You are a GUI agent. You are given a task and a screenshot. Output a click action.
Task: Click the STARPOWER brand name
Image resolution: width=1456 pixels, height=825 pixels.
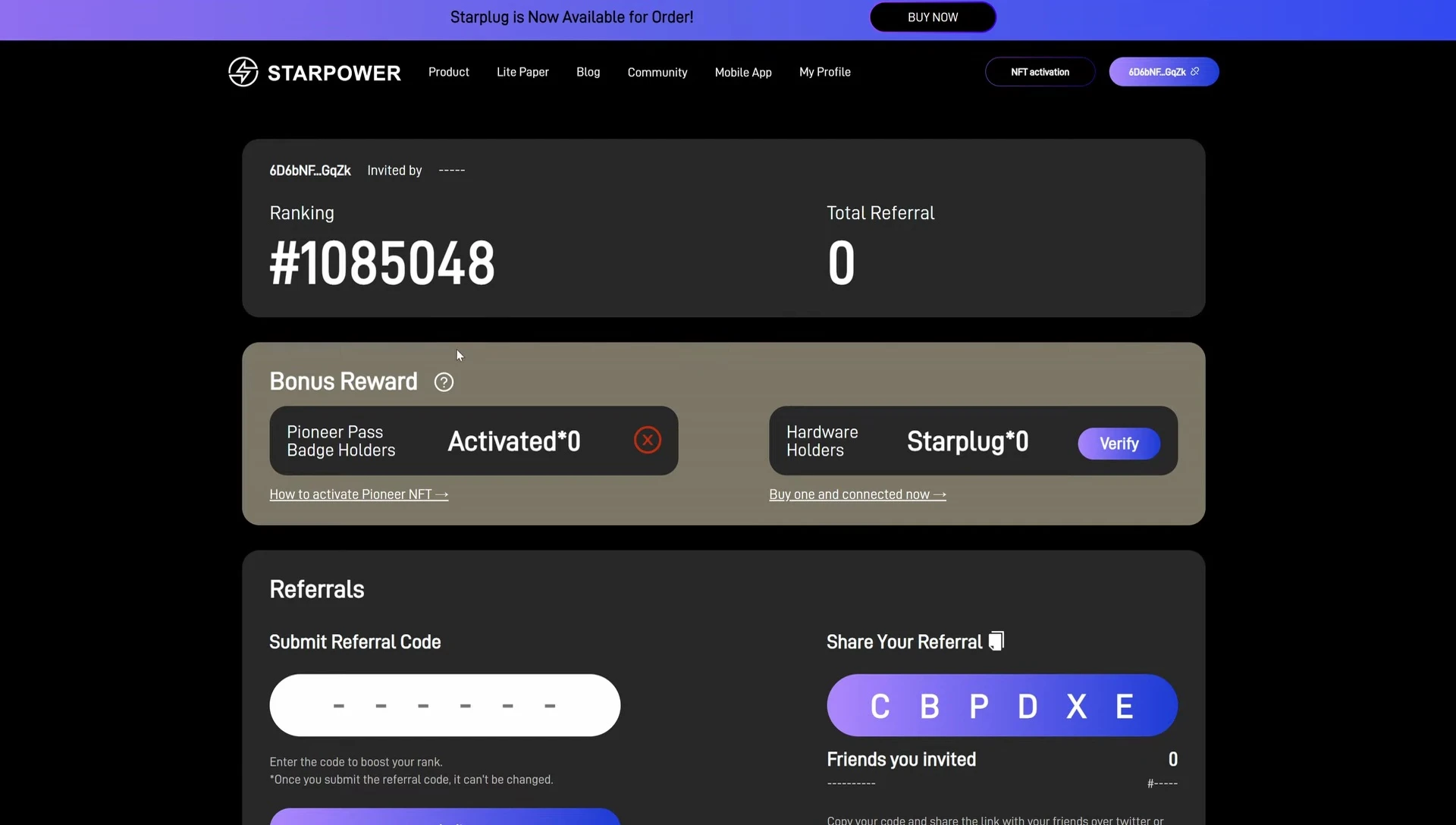pos(334,73)
